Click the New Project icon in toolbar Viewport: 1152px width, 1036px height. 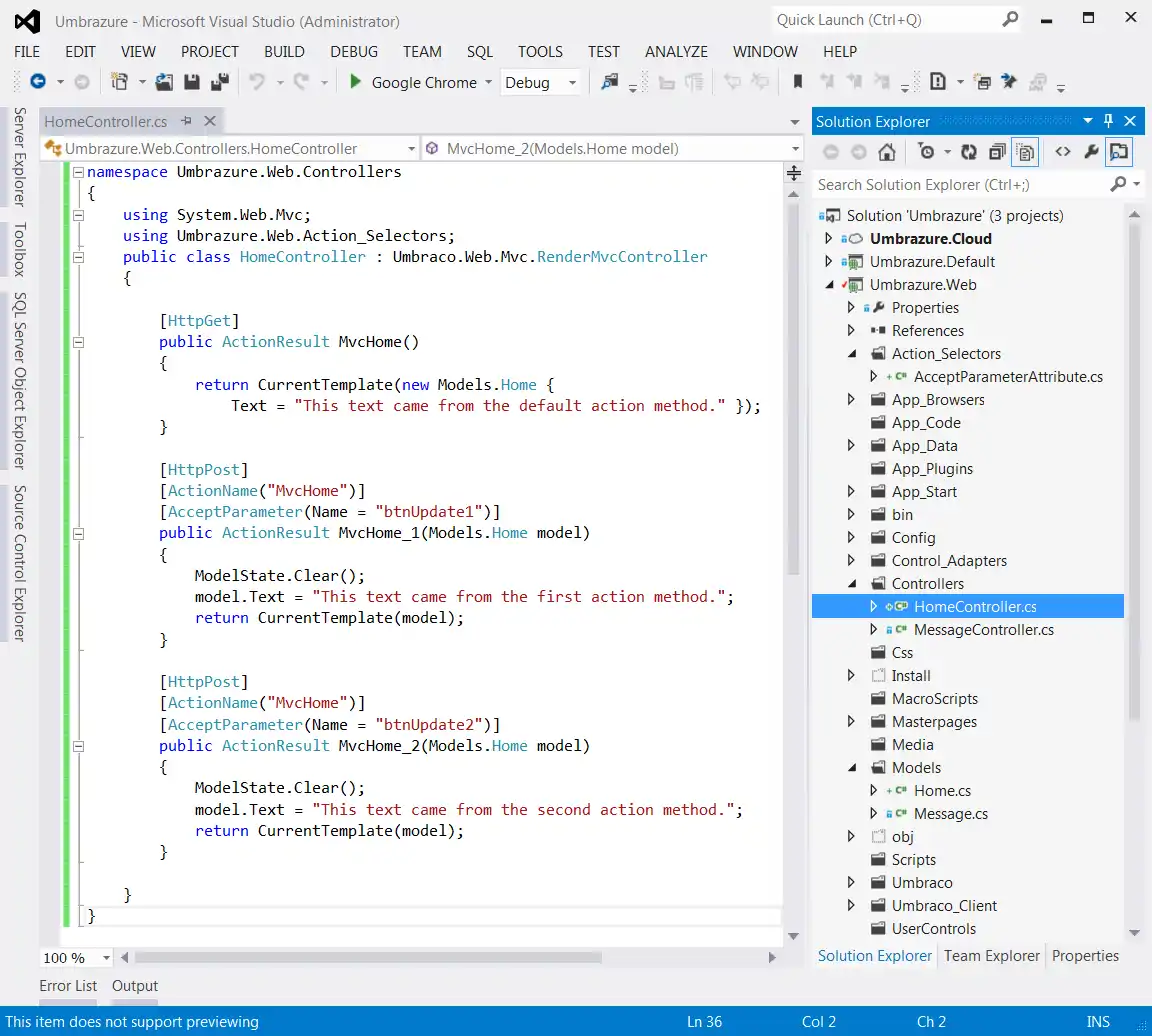pyautogui.click(x=119, y=82)
